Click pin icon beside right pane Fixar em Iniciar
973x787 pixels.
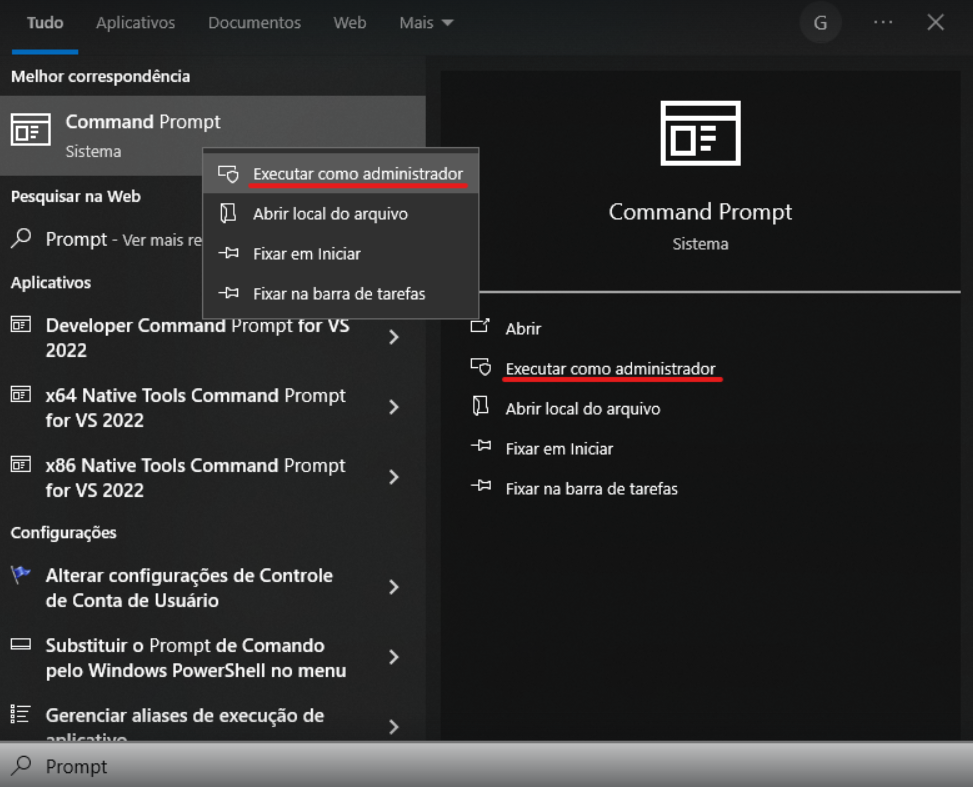click(481, 446)
